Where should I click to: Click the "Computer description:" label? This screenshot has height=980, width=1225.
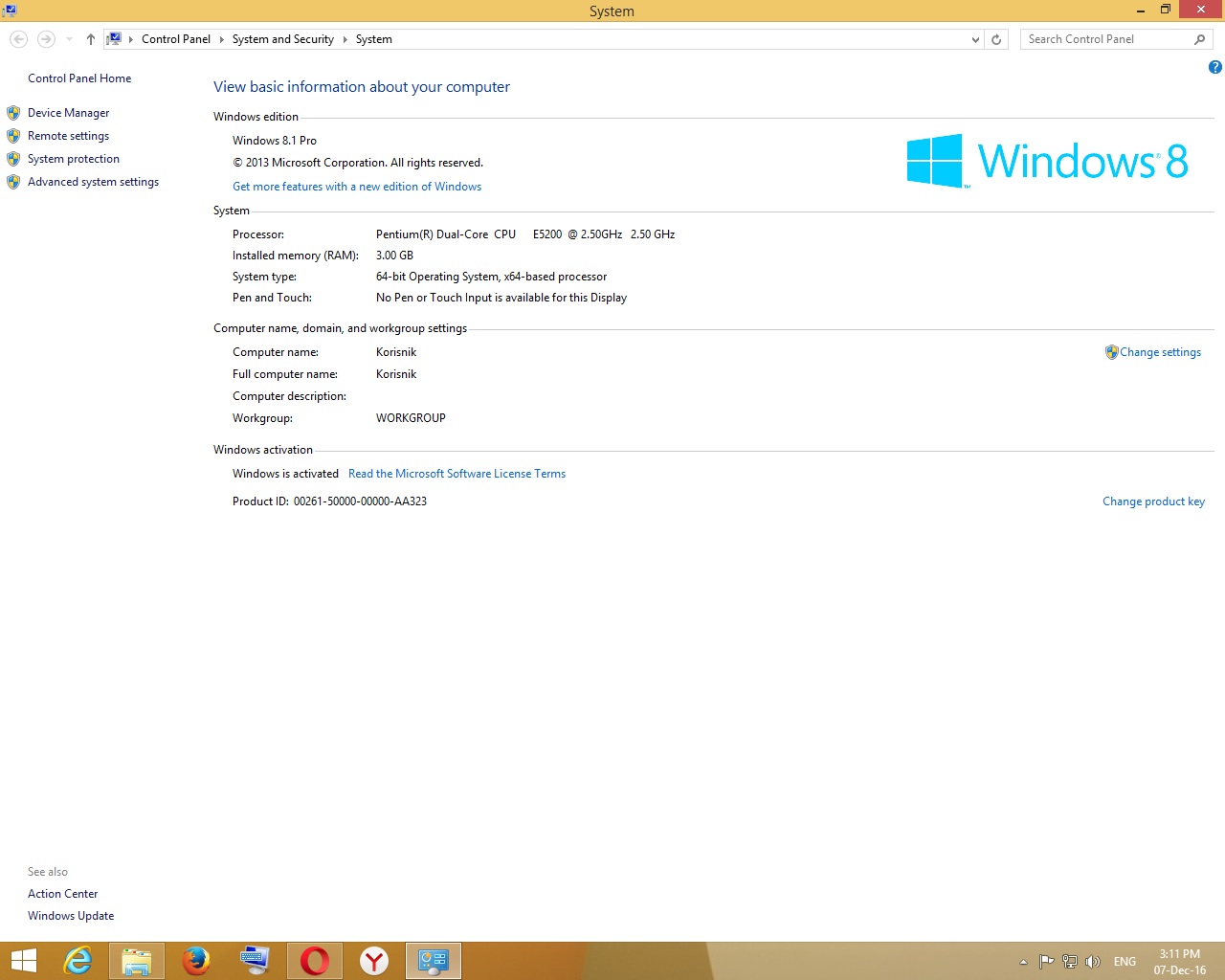[289, 396]
